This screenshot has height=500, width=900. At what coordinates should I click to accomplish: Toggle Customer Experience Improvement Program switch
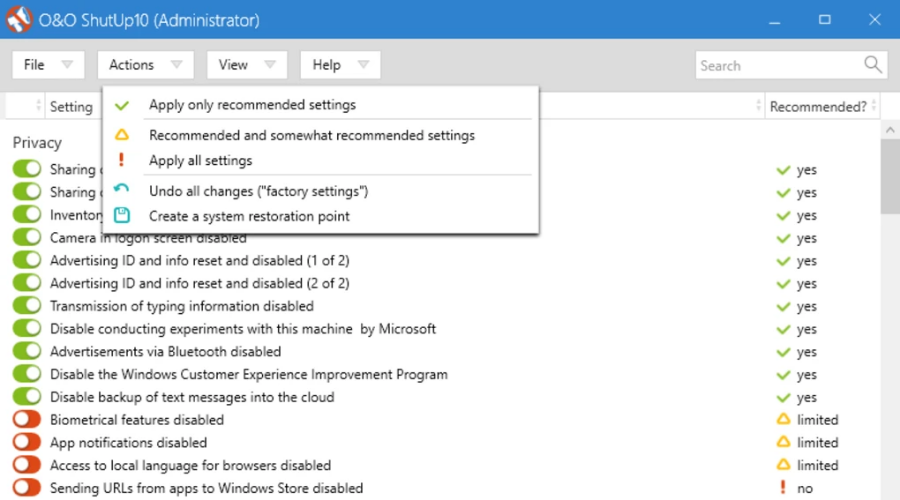[x=27, y=374]
